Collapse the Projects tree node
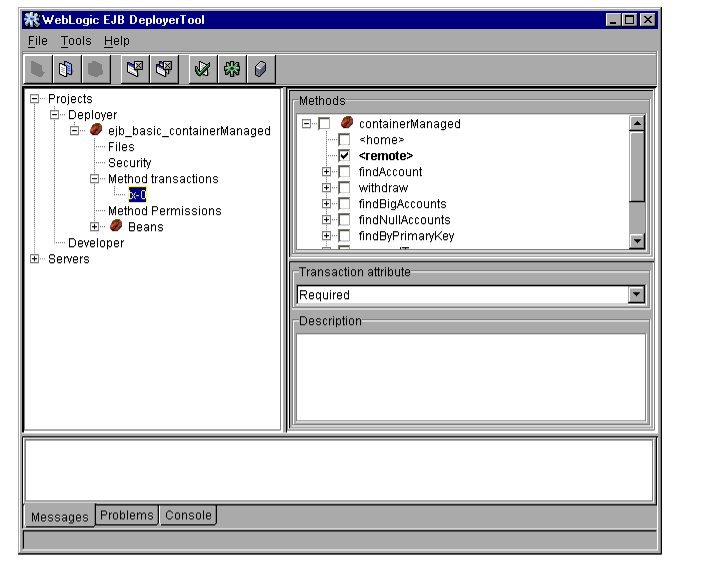Screen dimensions: 713x567 point(34,99)
